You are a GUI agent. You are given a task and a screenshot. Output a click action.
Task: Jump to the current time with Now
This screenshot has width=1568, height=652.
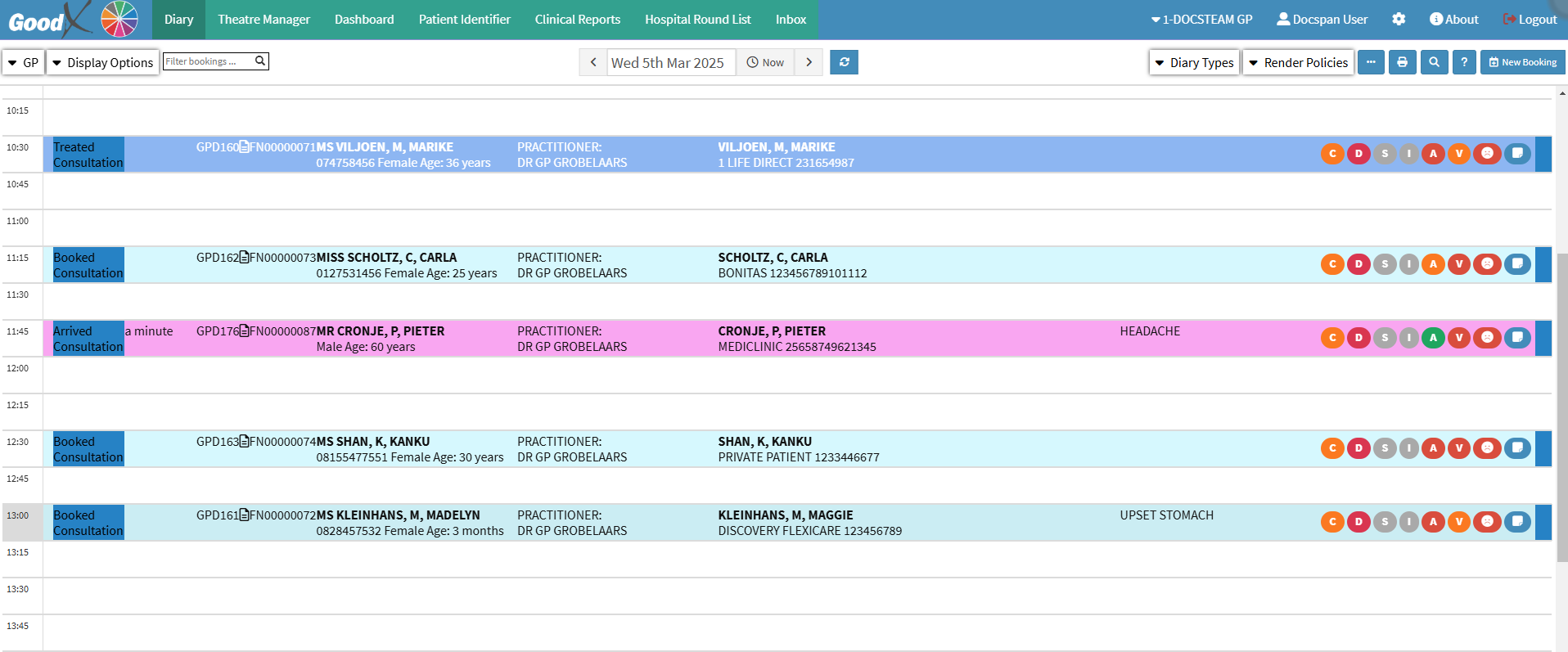tap(765, 62)
